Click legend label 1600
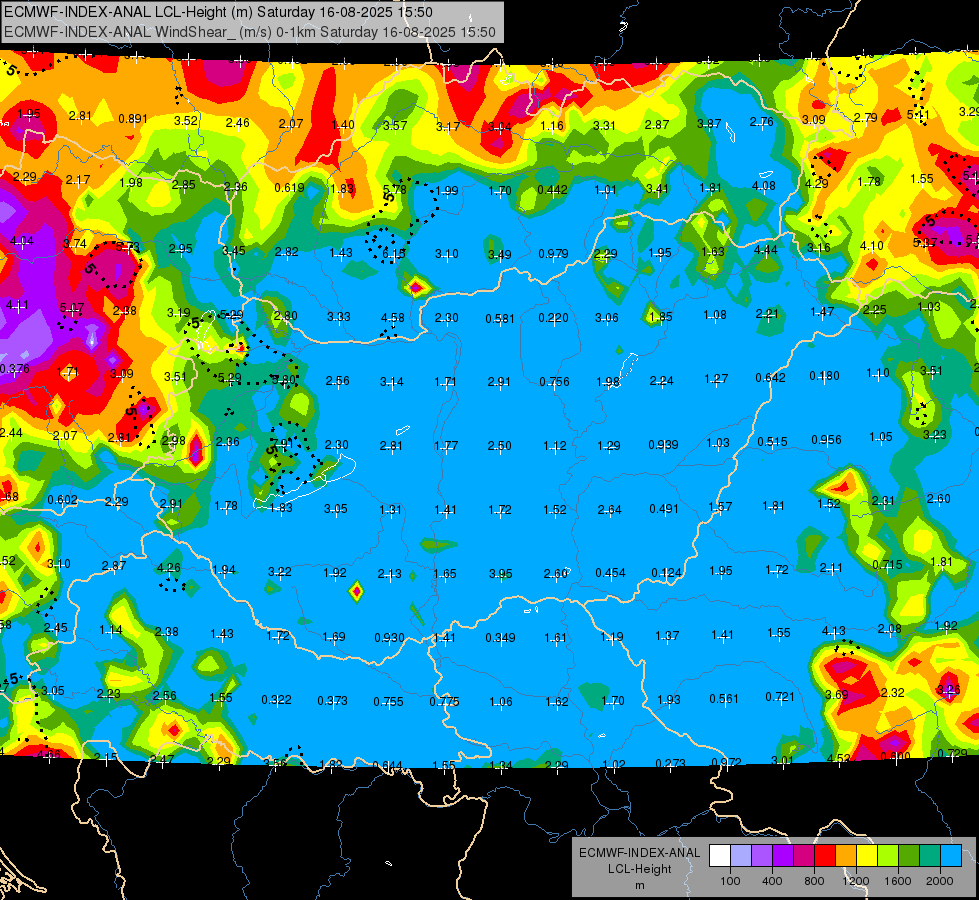The width and height of the screenshot is (979, 900). (898, 881)
